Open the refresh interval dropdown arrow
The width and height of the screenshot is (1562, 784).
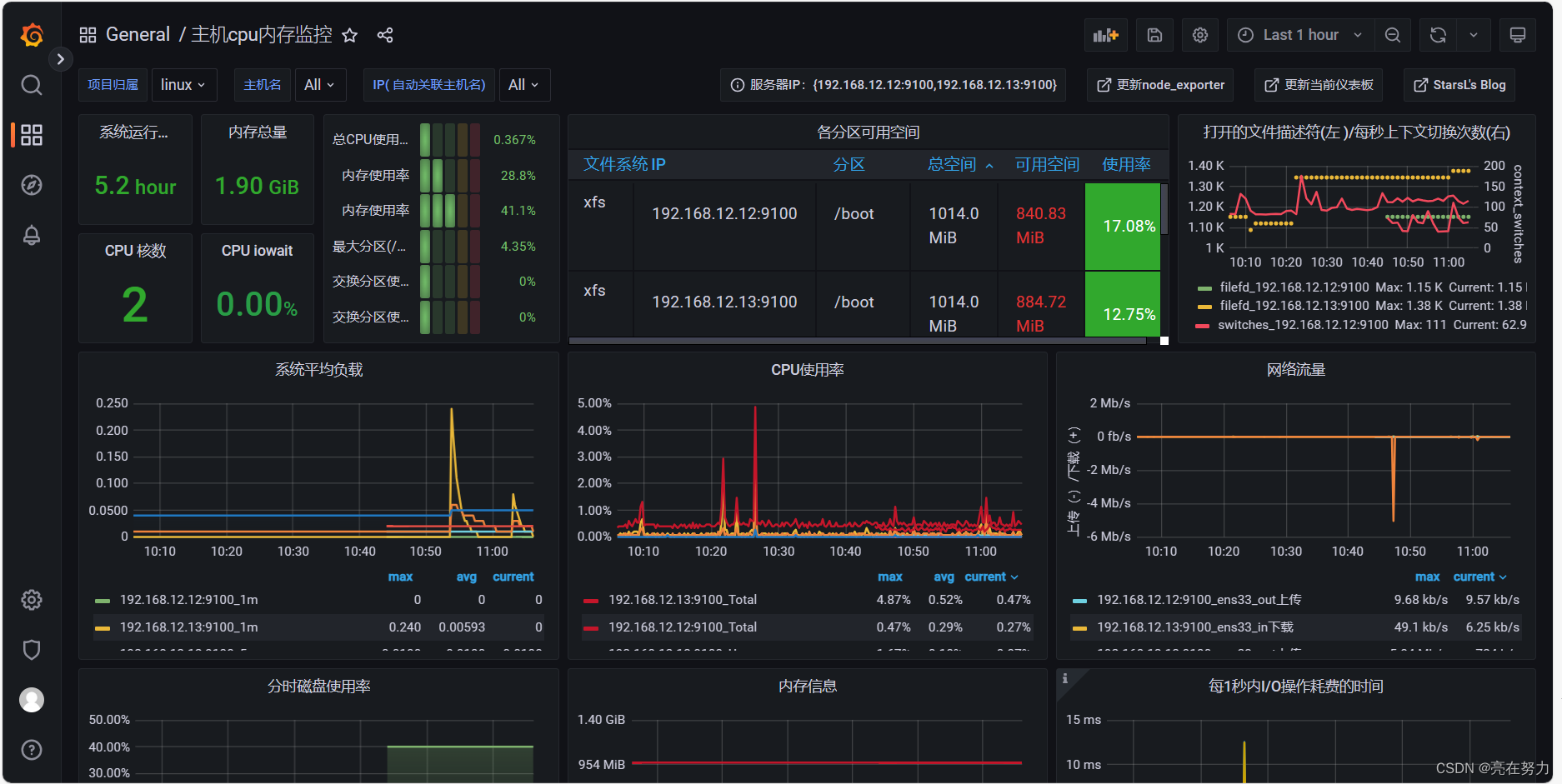point(1474,35)
